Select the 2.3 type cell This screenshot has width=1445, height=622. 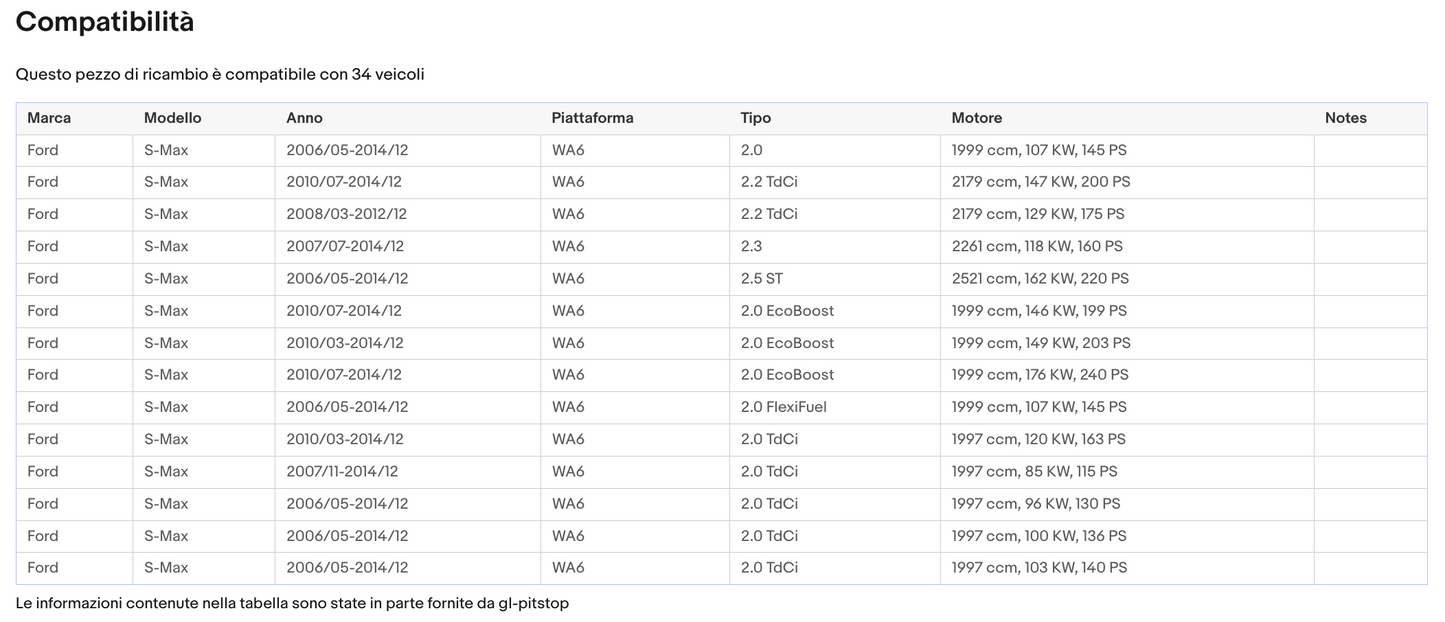click(x=751, y=246)
